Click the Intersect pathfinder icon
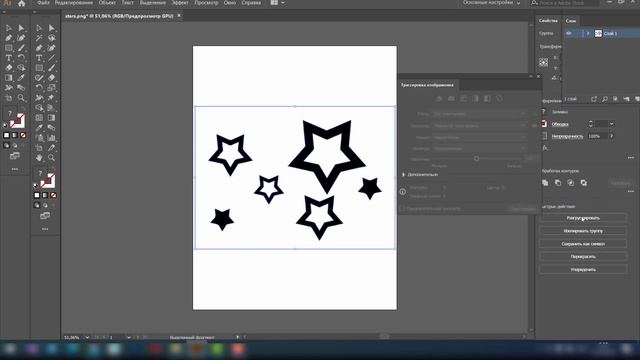Screen dimensions: 640x360 571,183
